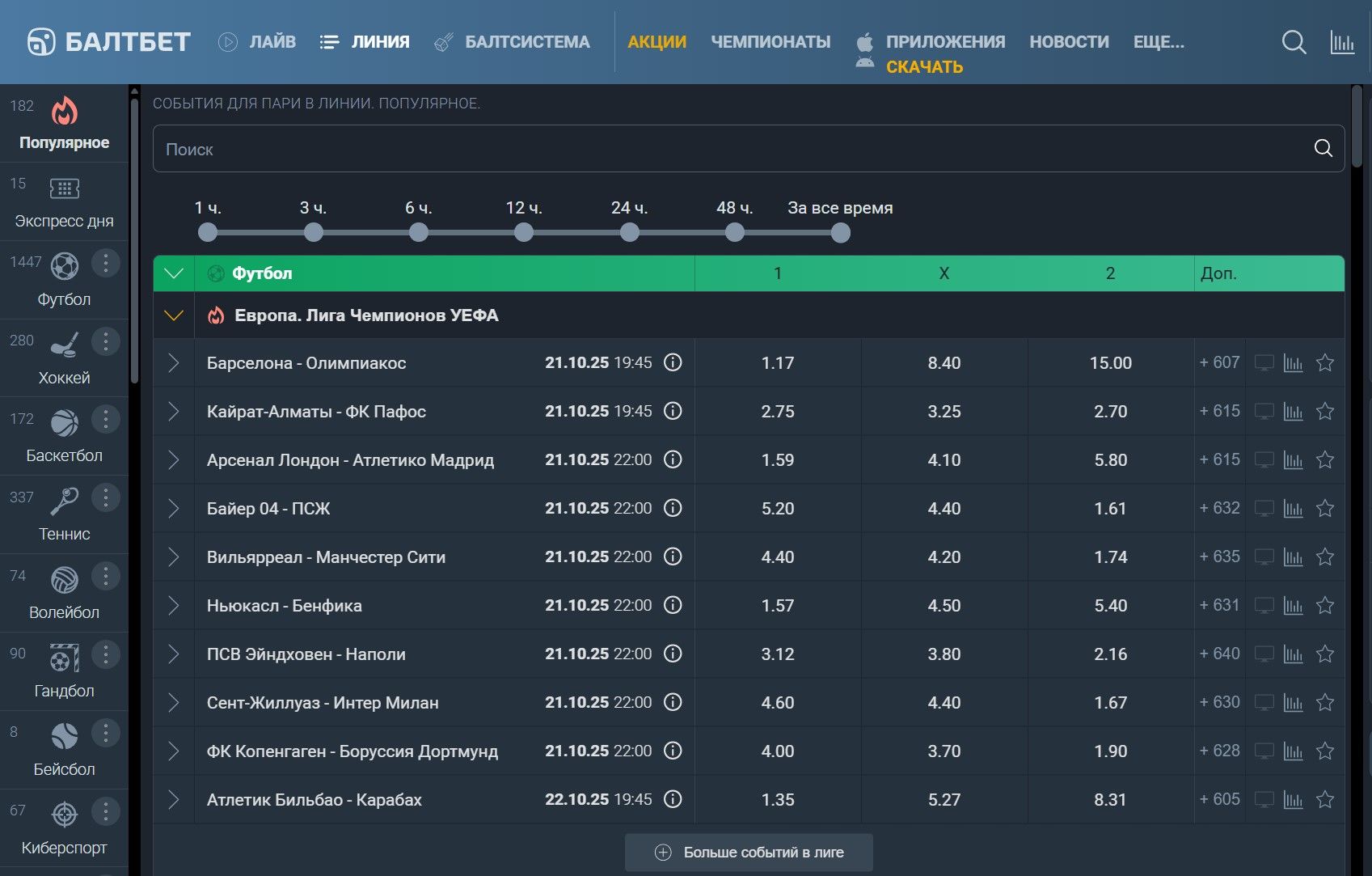Bet on 1.74 odds for Манчестер Сити win
Screen dimensions: 1372x876
(x=1110, y=557)
